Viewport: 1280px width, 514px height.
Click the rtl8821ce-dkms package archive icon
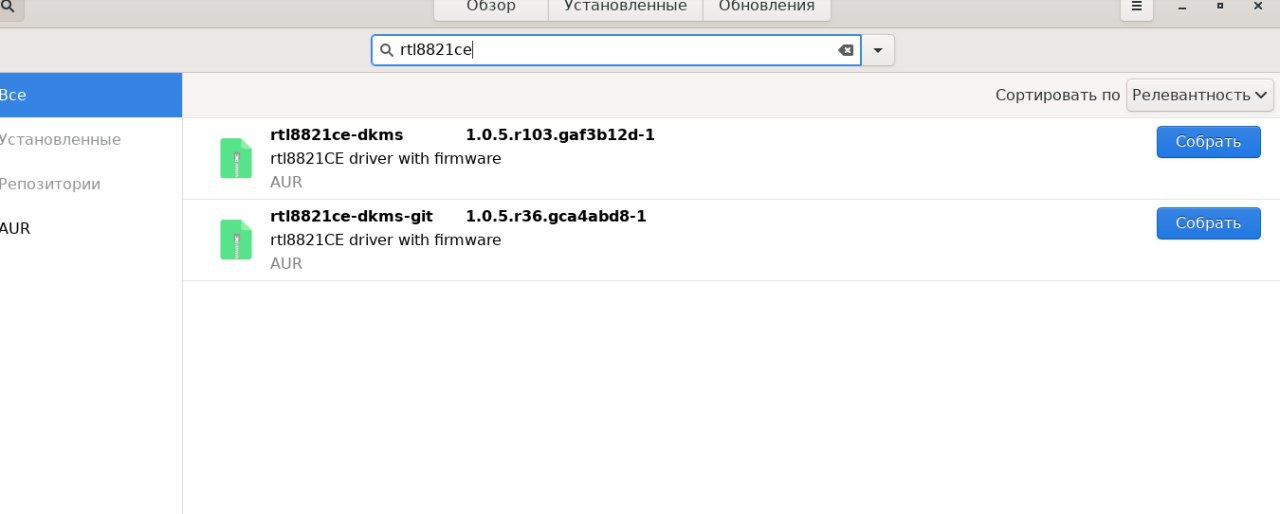(x=236, y=158)
